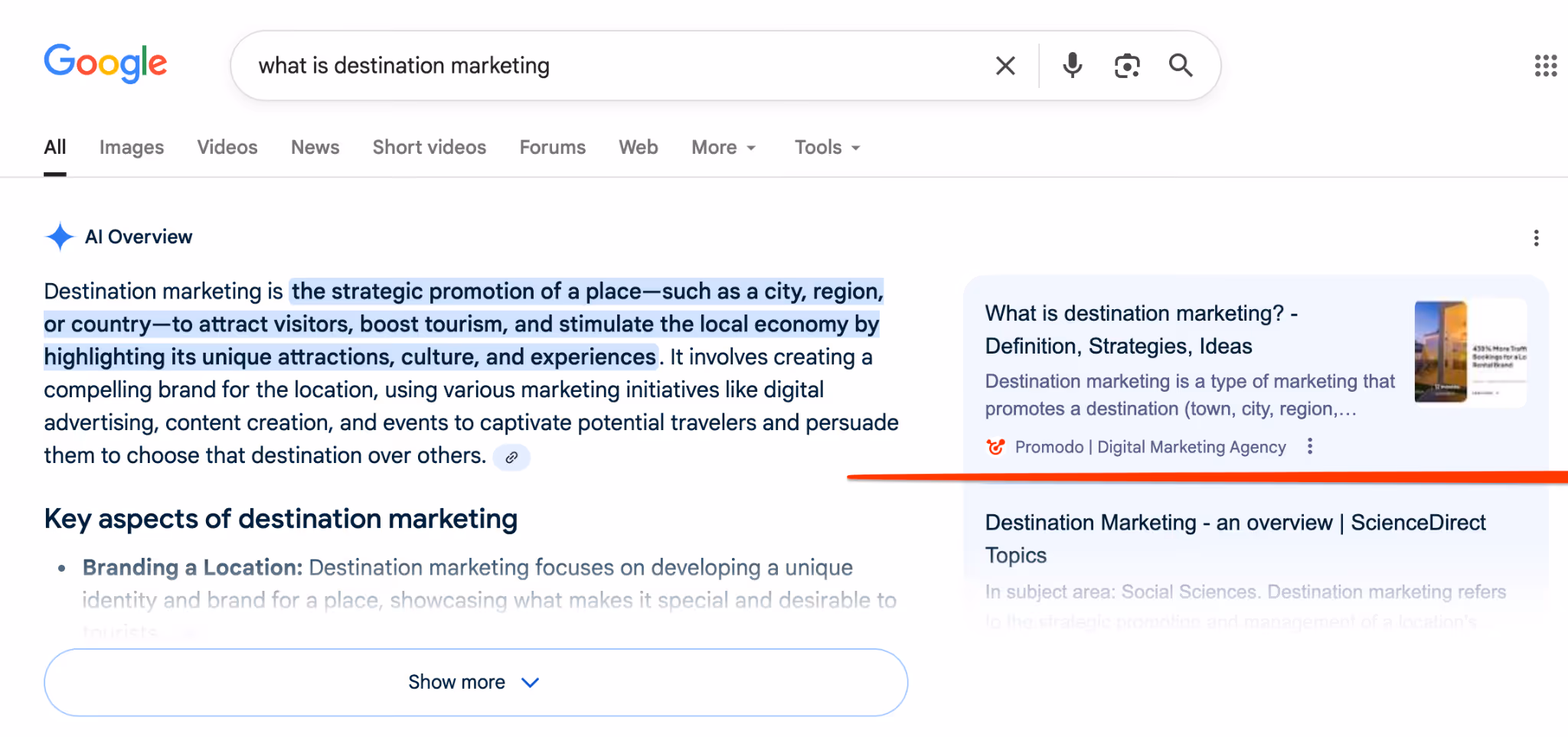This screenshot has height=737, width=1568.
Task: Open the Short videos tab
Action: tap(430, 147)
